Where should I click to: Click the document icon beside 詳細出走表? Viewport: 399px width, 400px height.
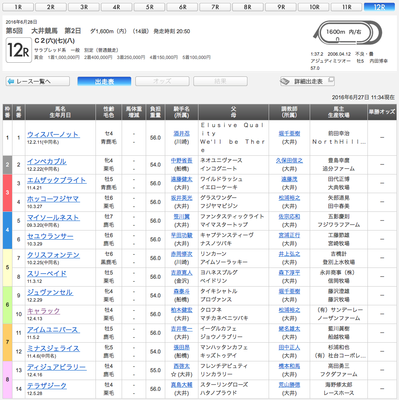285,81
